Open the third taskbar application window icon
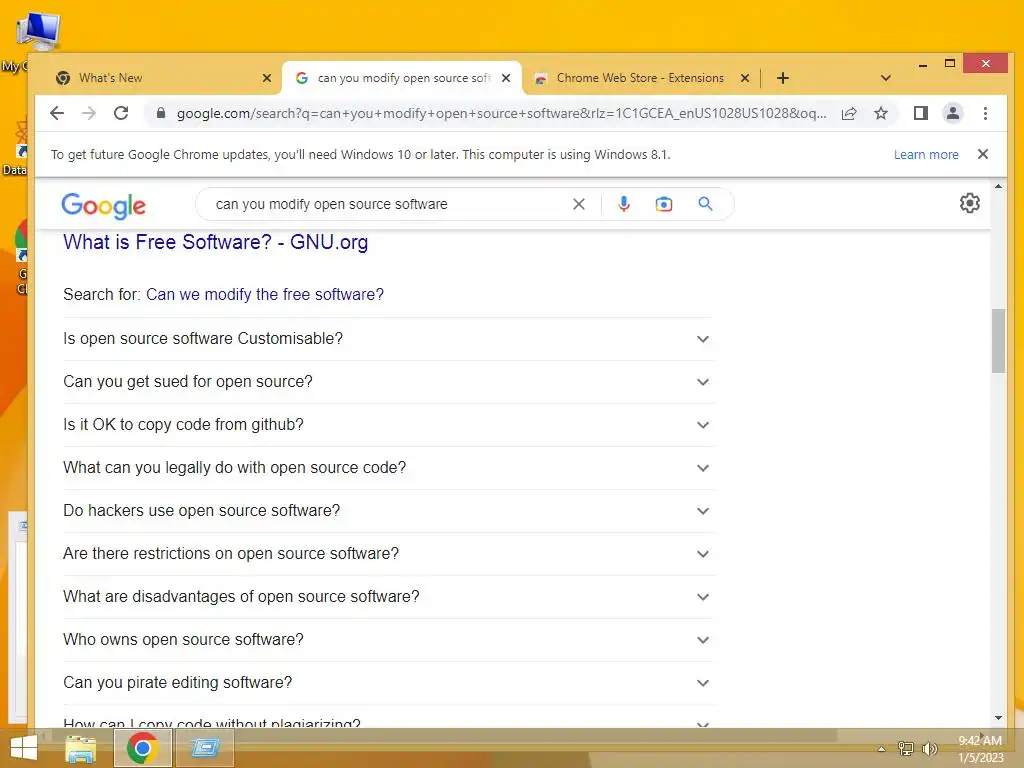 click(x=205, y=748)
